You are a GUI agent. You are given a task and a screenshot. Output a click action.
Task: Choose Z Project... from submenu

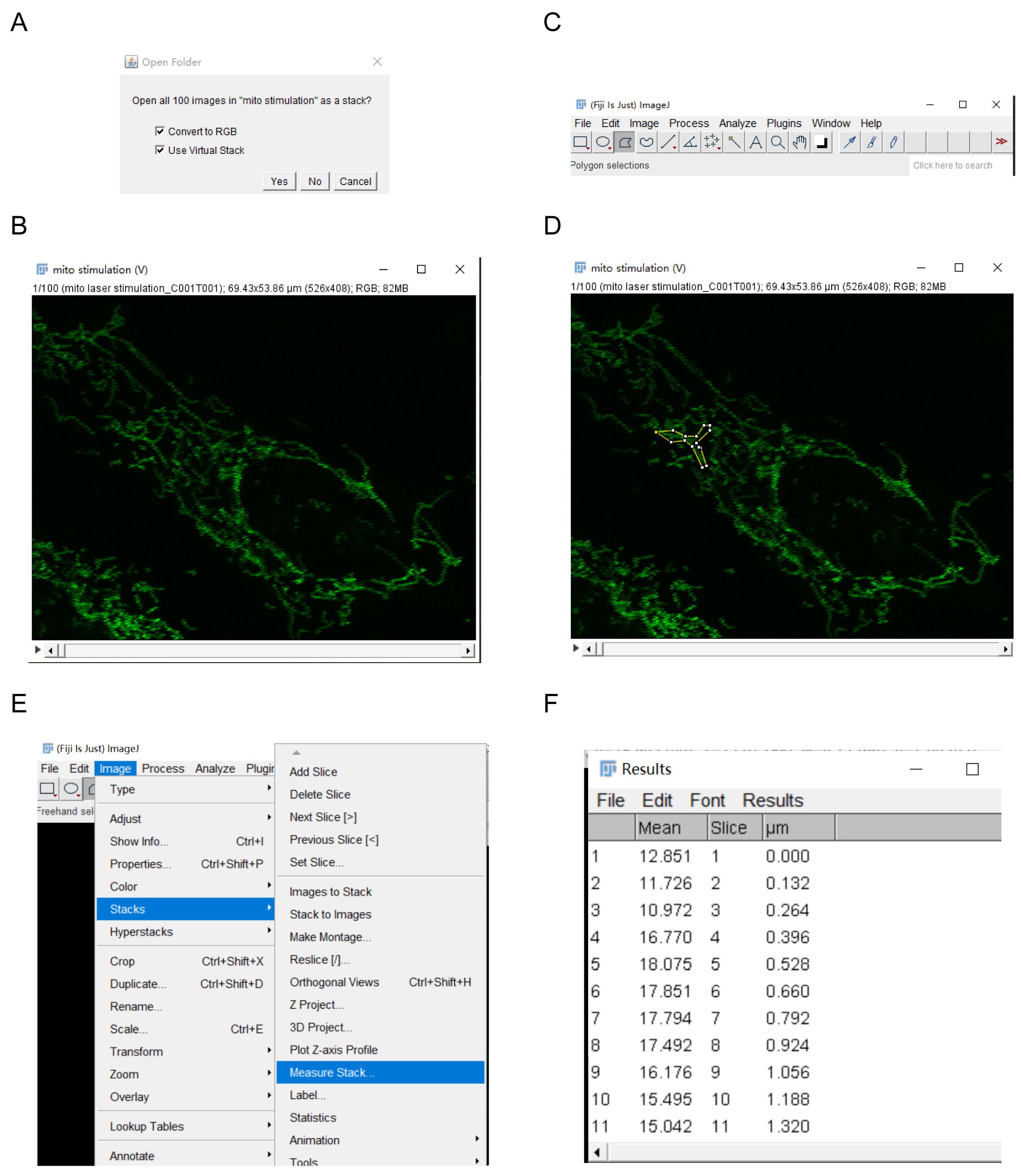(x=381, y=1004)
